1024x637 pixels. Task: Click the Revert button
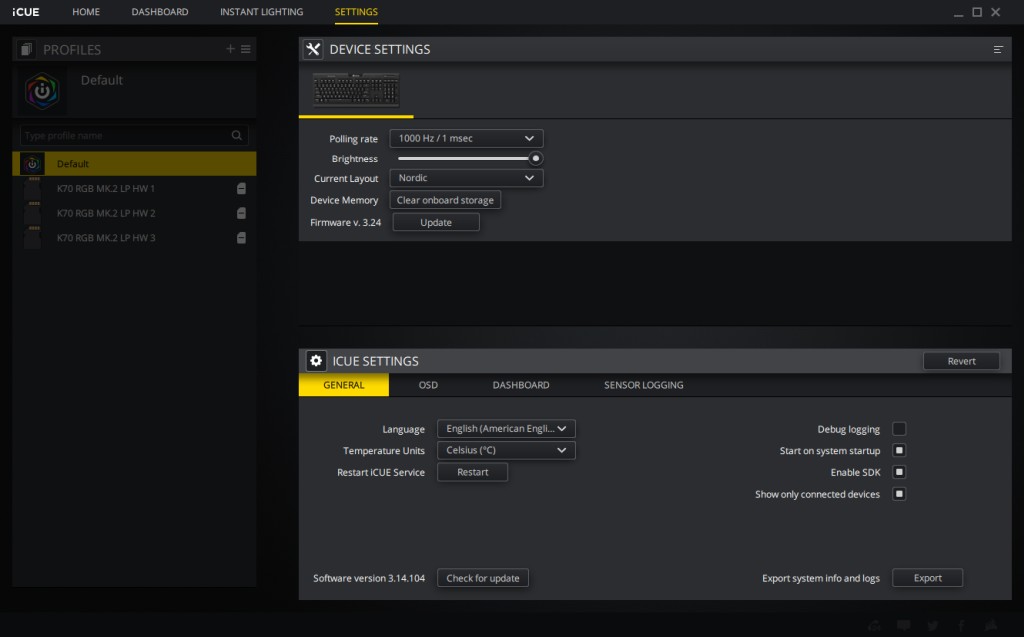[x=961, y=361]
